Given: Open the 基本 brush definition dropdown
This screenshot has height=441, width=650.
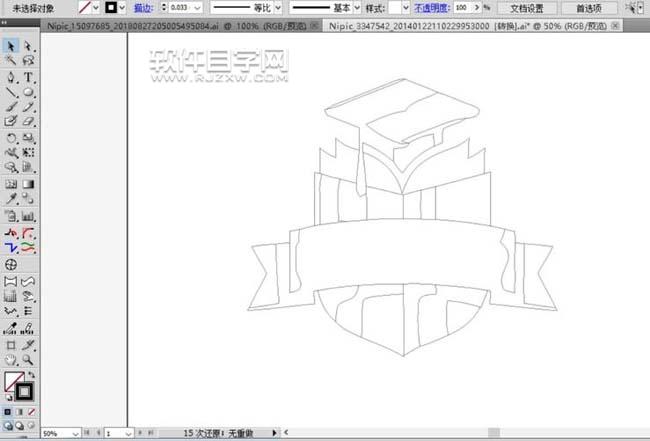Looking at the screenshot, I should pos(357,7).
